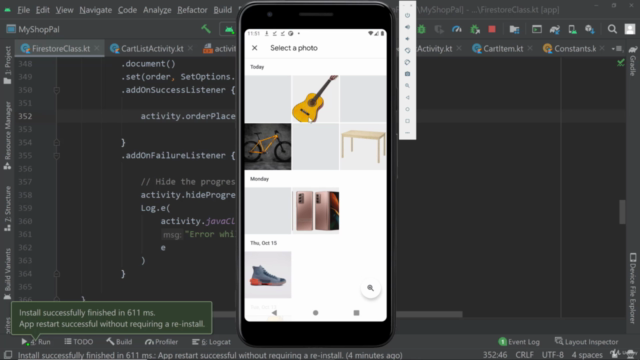Rotate emulator right
Screen dimensions: 640x360
407,62
